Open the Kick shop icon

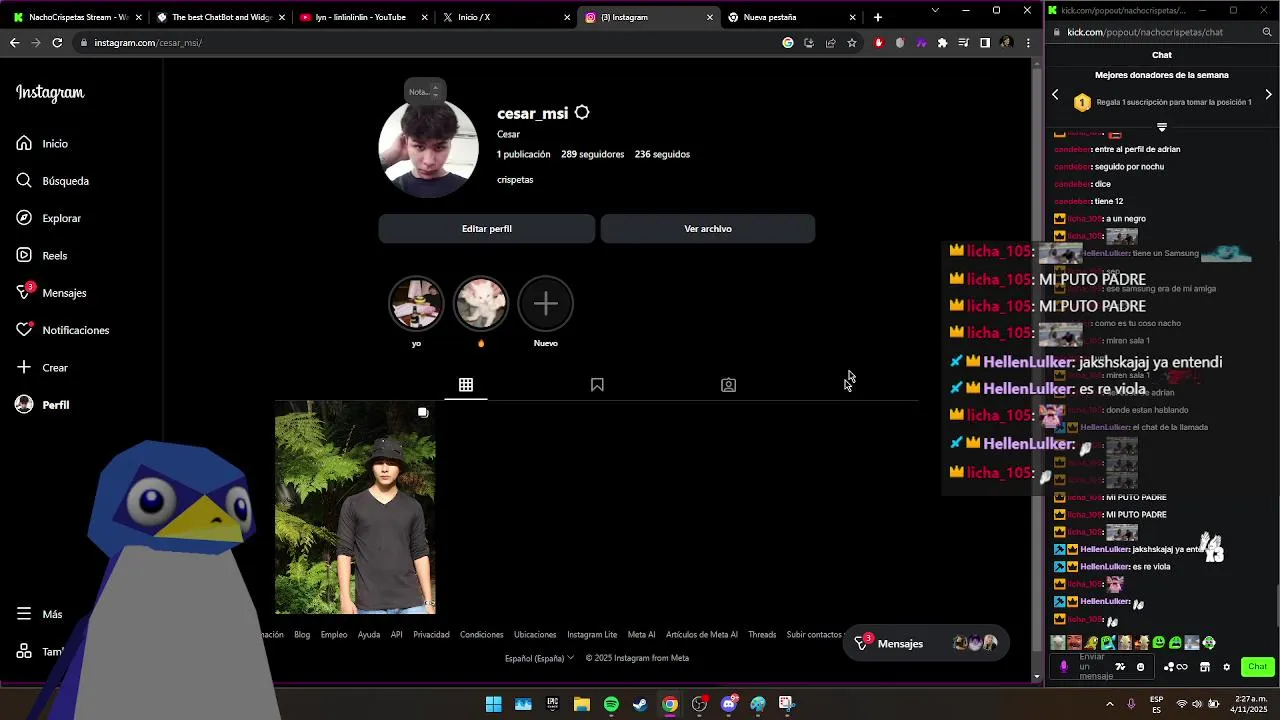(x=1205, y=667)
